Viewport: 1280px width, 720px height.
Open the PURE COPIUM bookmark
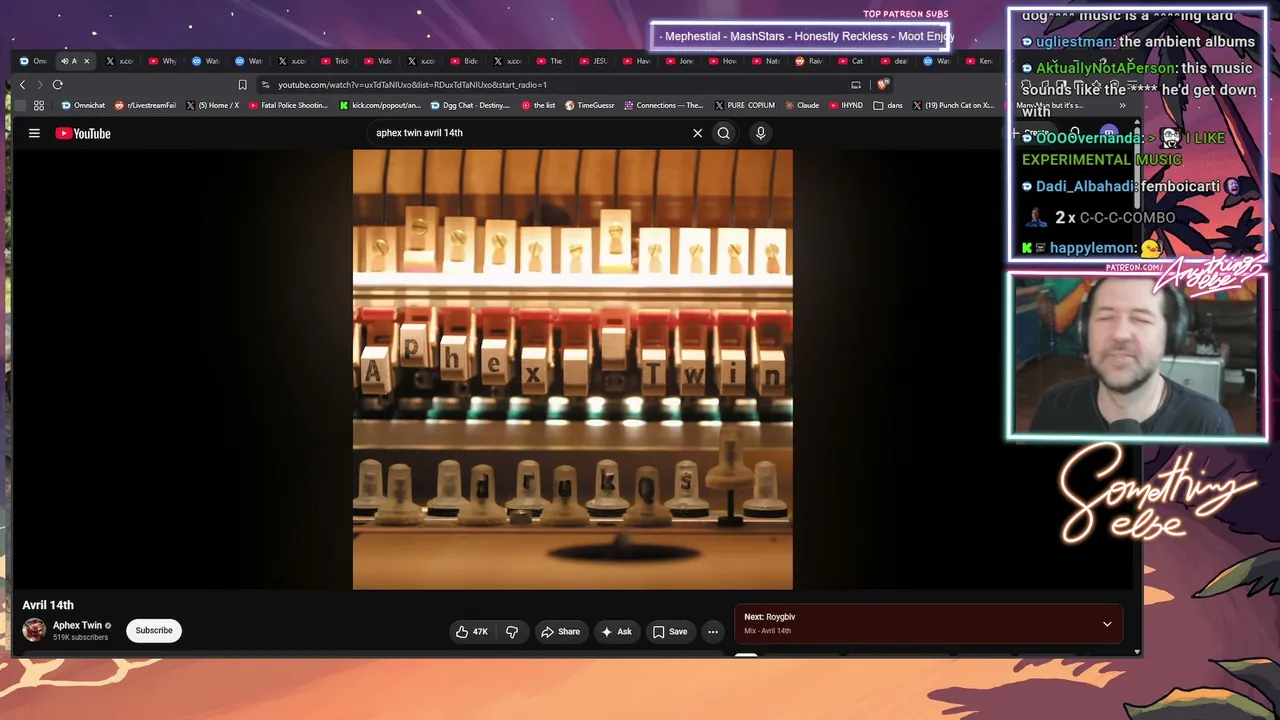(x=744, y=105)
